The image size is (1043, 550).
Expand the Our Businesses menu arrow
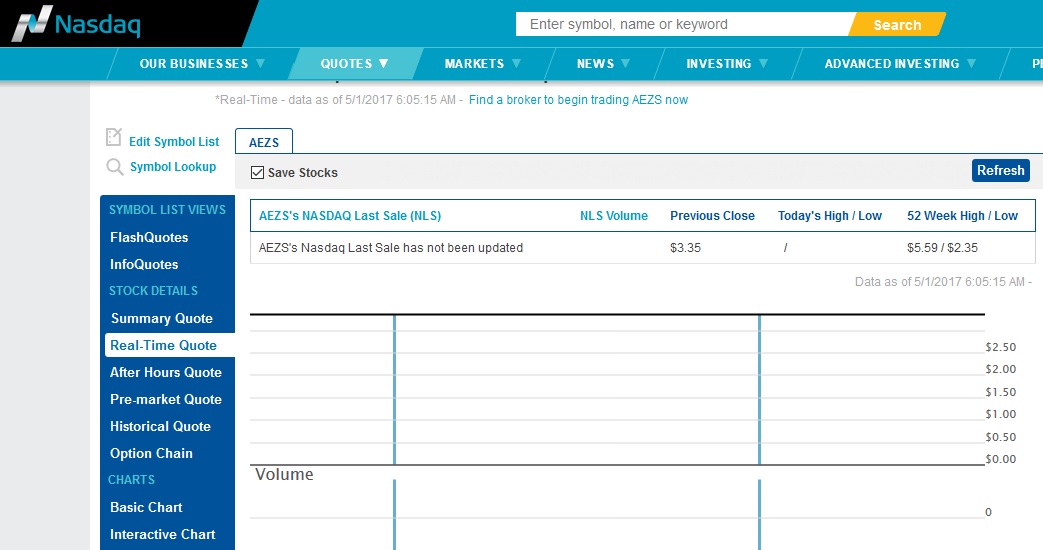click(x=260, y=63)
